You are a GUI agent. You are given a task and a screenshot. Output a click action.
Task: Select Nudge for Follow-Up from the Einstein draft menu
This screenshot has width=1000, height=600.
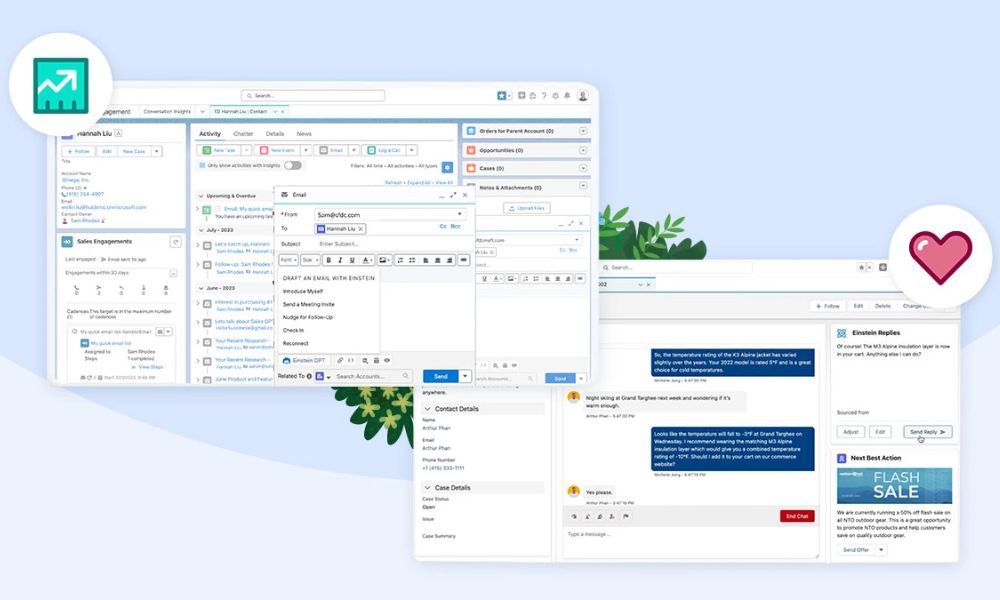coord(308,317)
